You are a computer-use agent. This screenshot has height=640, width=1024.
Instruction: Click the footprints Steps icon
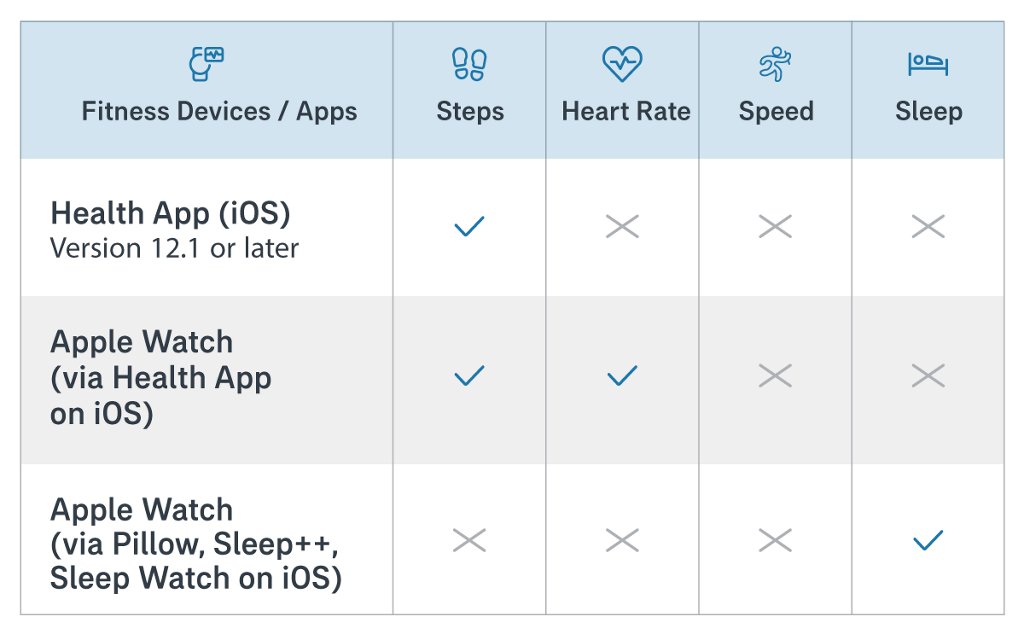[469, 64]
